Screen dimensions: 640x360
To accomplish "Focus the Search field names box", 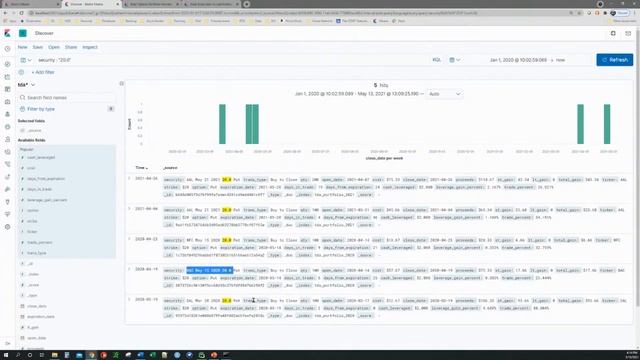I will (67, 98).
